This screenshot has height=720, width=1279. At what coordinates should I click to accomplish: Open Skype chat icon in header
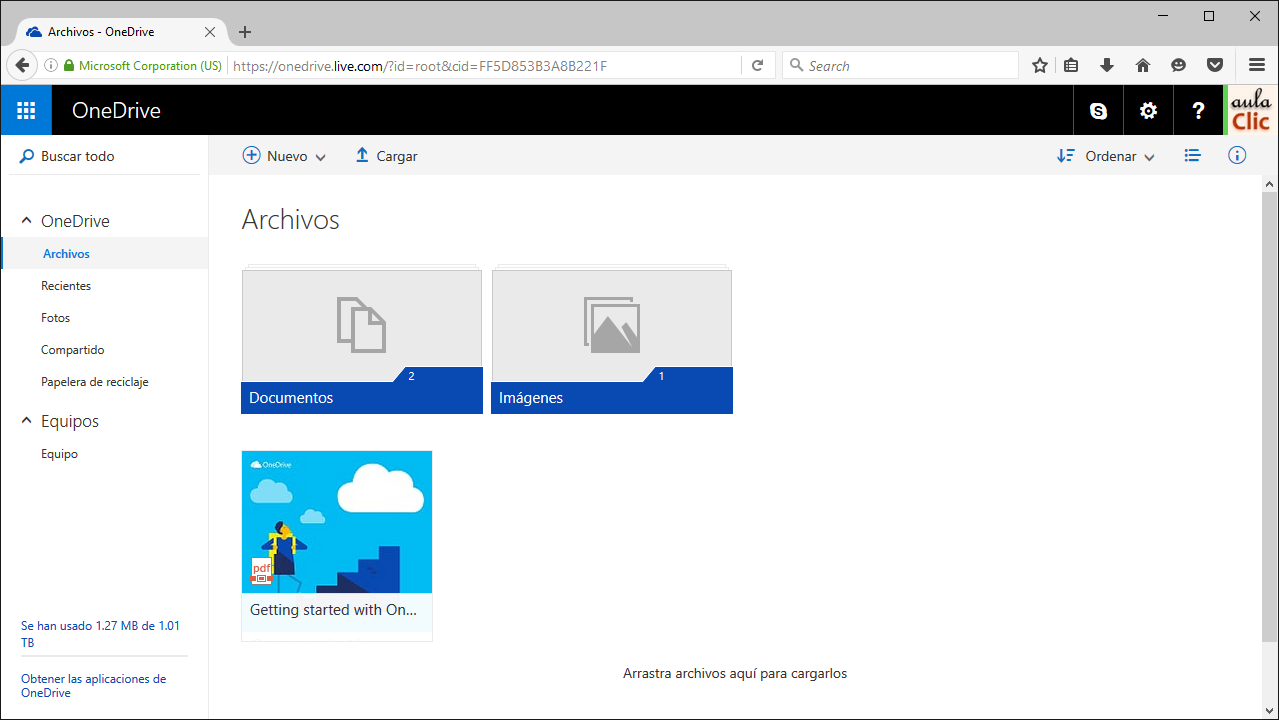click(x=1099, y=111)
